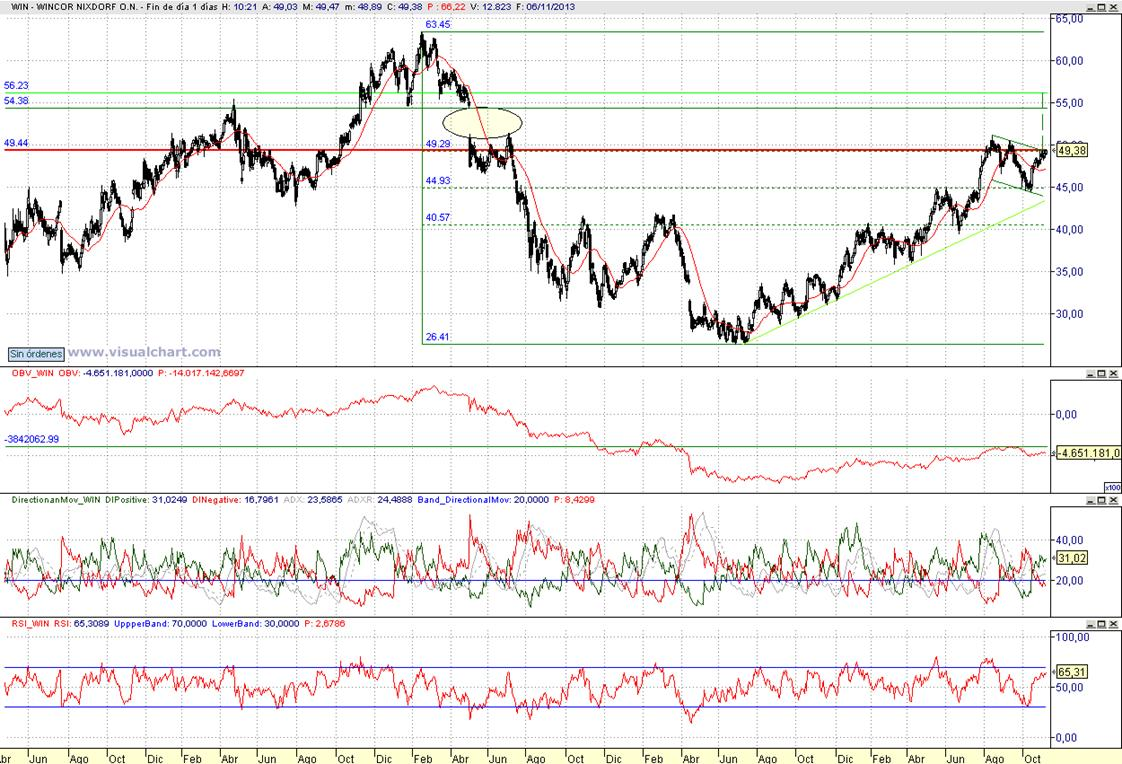Click the 44.93 Fibonacci level label
Image resolution: width=1122 pixels, height=764 pixels.
(438, 180)
